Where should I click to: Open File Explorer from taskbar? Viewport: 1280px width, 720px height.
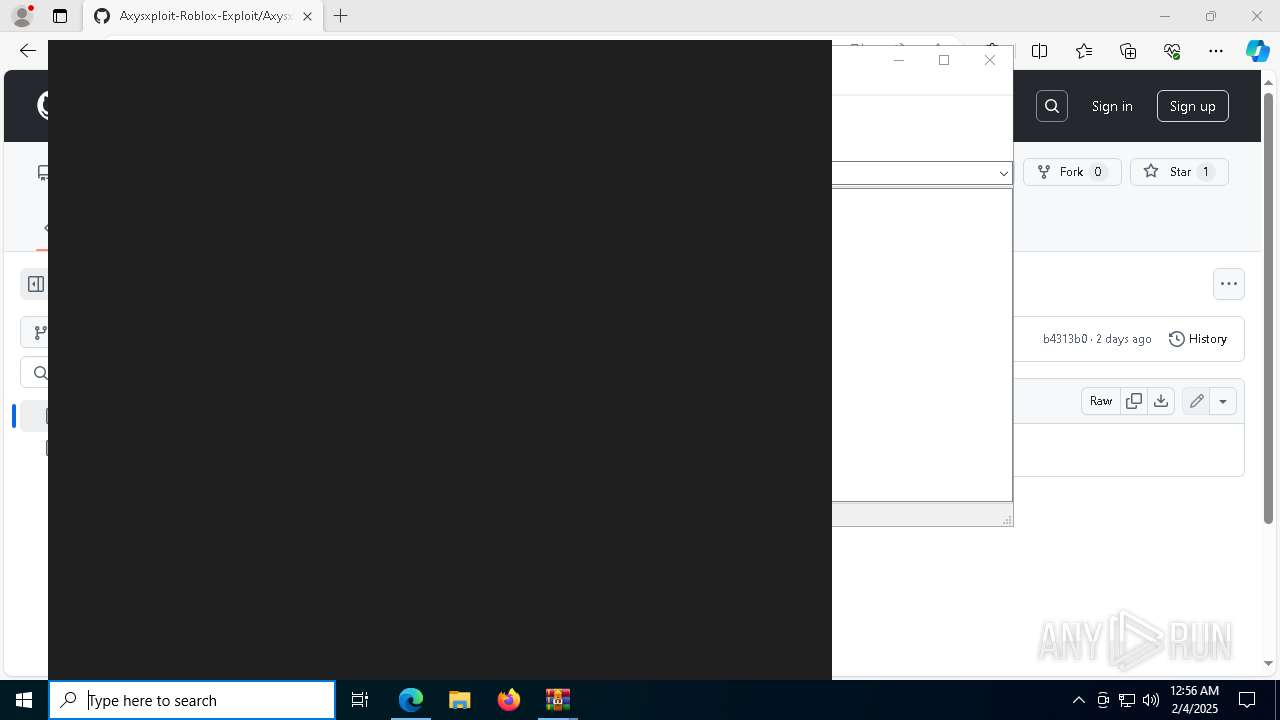460,700
